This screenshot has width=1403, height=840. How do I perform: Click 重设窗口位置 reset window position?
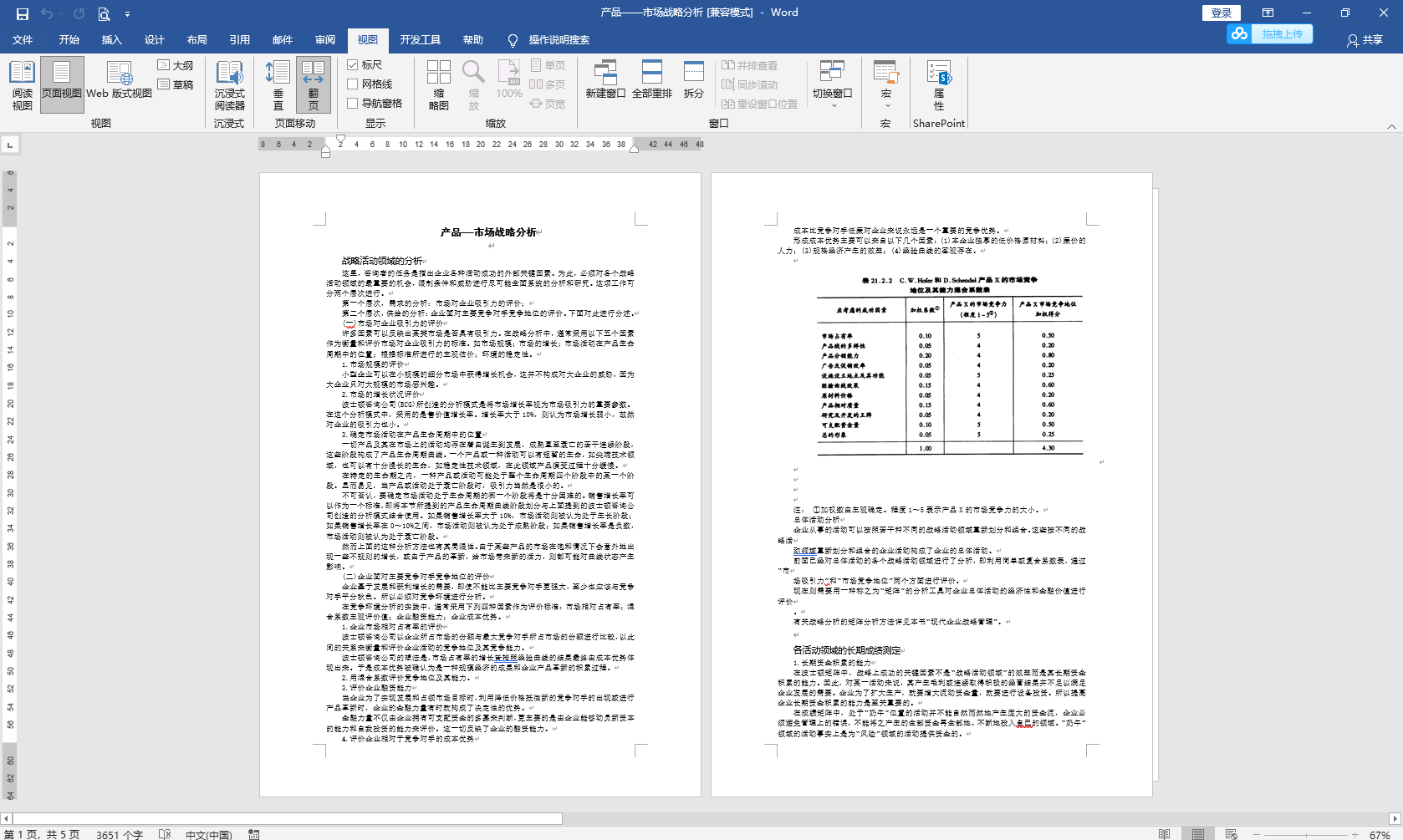click(760, 104)
